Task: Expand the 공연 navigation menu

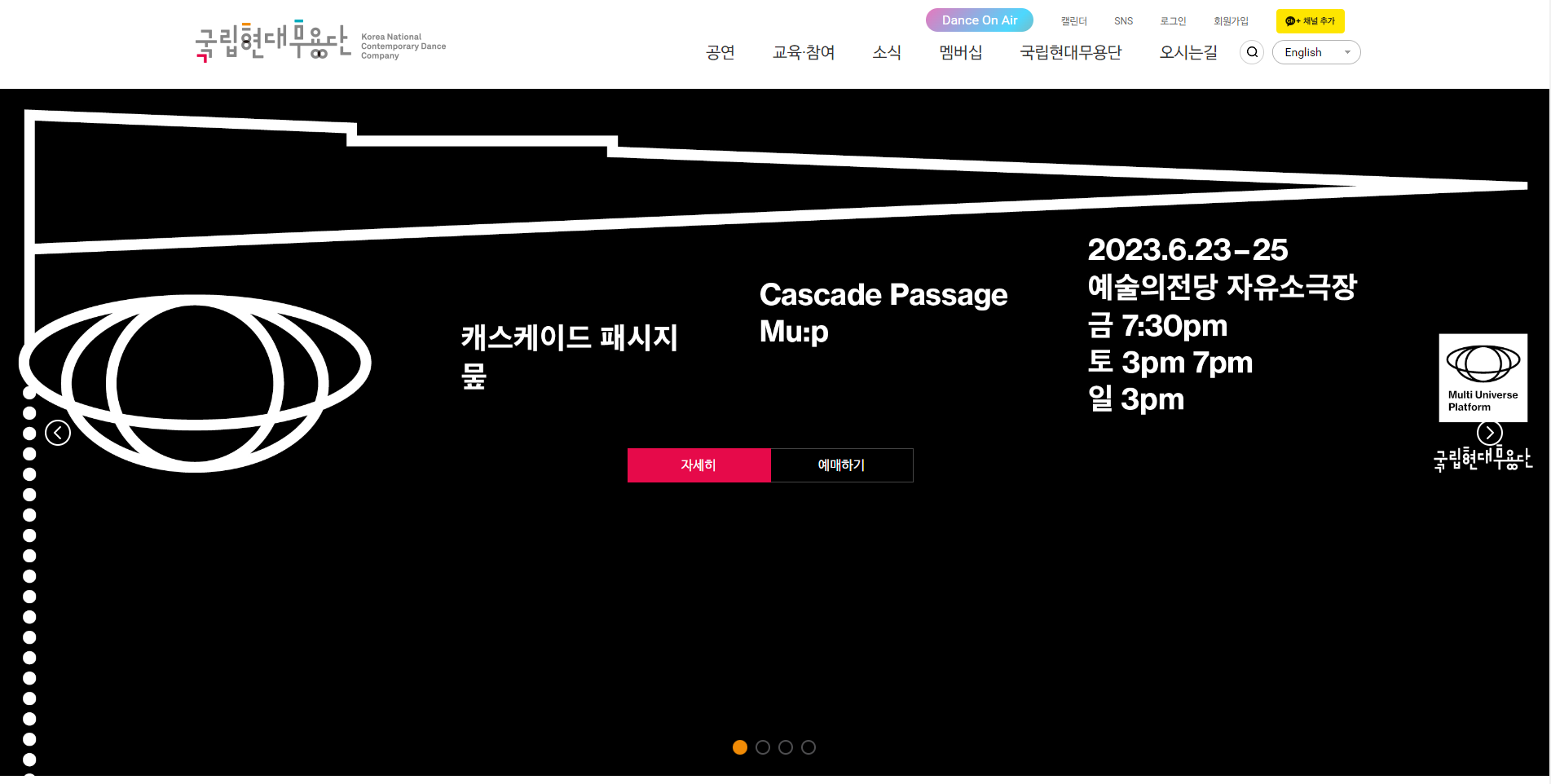Action: 720,52
